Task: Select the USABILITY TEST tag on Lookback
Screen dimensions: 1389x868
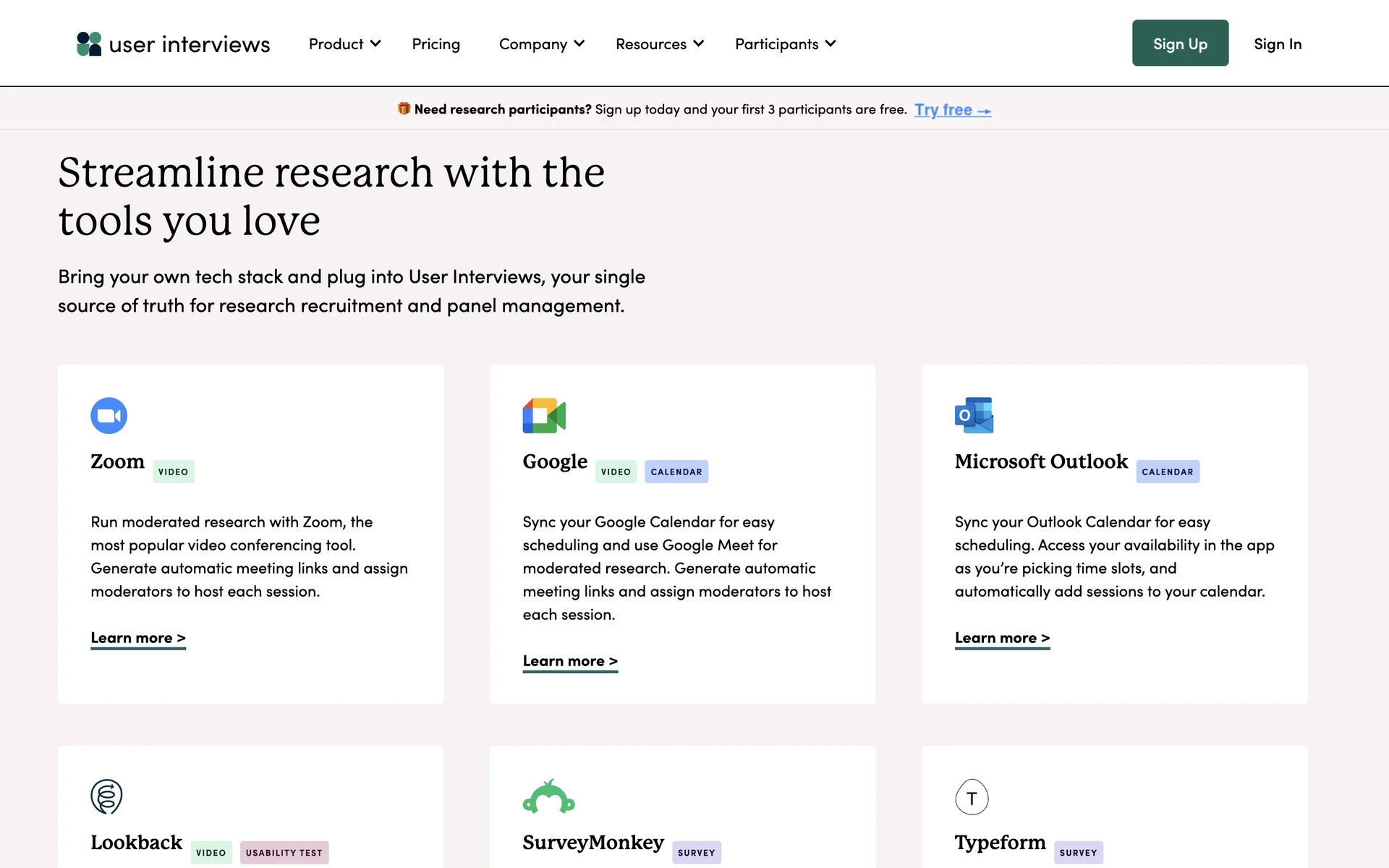Action: tap(284, 853)
